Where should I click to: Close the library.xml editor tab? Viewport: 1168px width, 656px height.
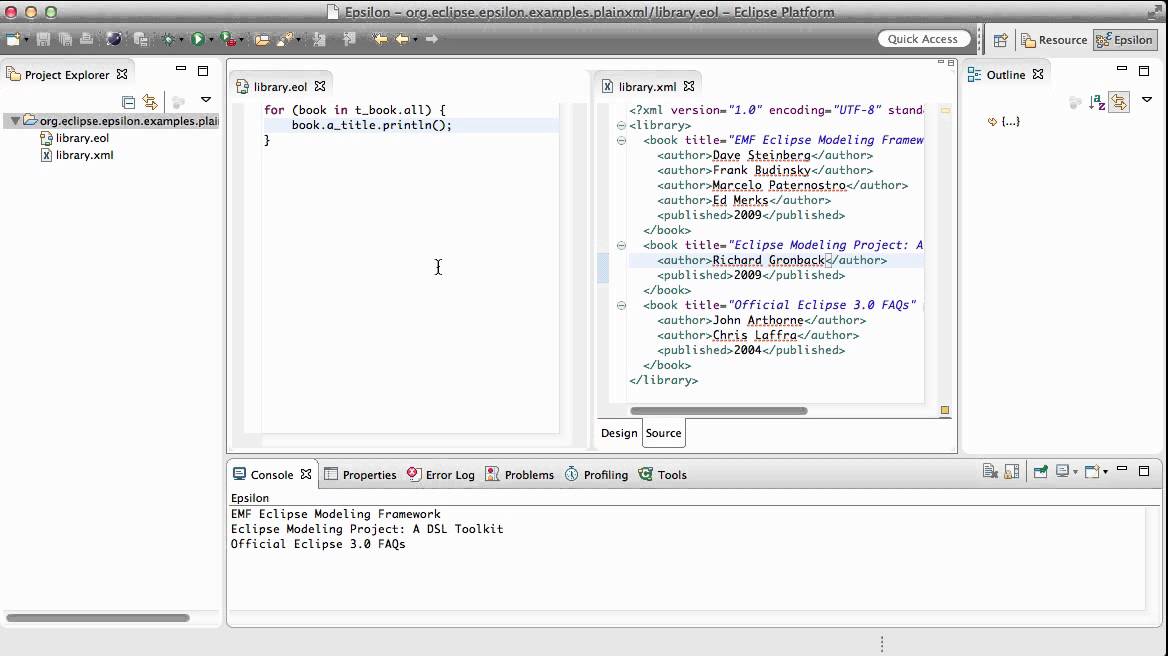click(689, 86)
